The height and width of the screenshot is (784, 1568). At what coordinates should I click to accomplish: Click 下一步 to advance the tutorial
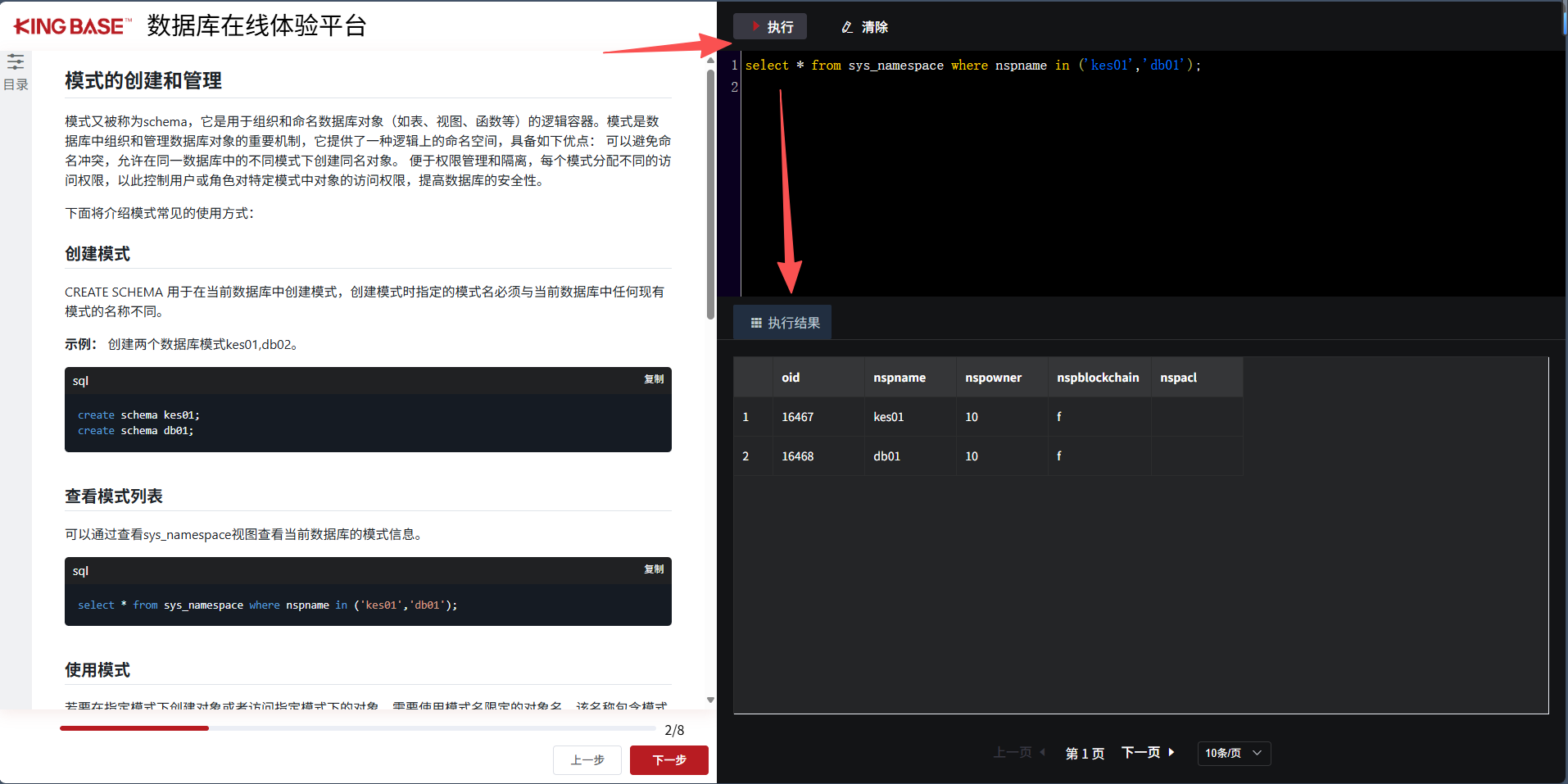pos(668,759)
